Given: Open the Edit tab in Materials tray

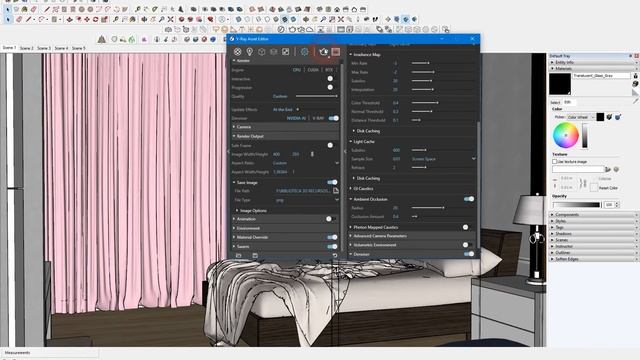Looking at the screenshot, I should tap(568, 102).
